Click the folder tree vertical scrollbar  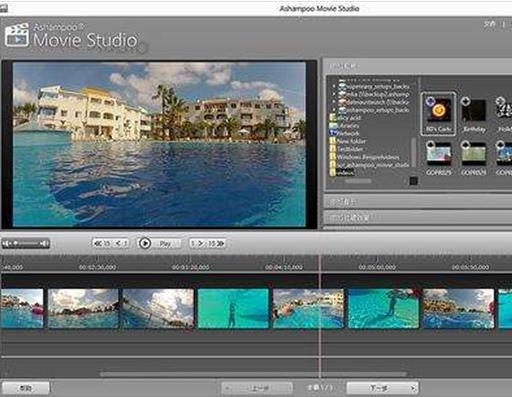[x=414, y=152]
